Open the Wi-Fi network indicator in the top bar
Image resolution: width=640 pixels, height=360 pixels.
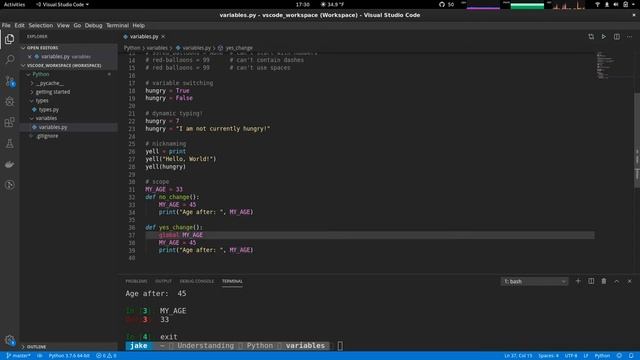click(598, 4)
